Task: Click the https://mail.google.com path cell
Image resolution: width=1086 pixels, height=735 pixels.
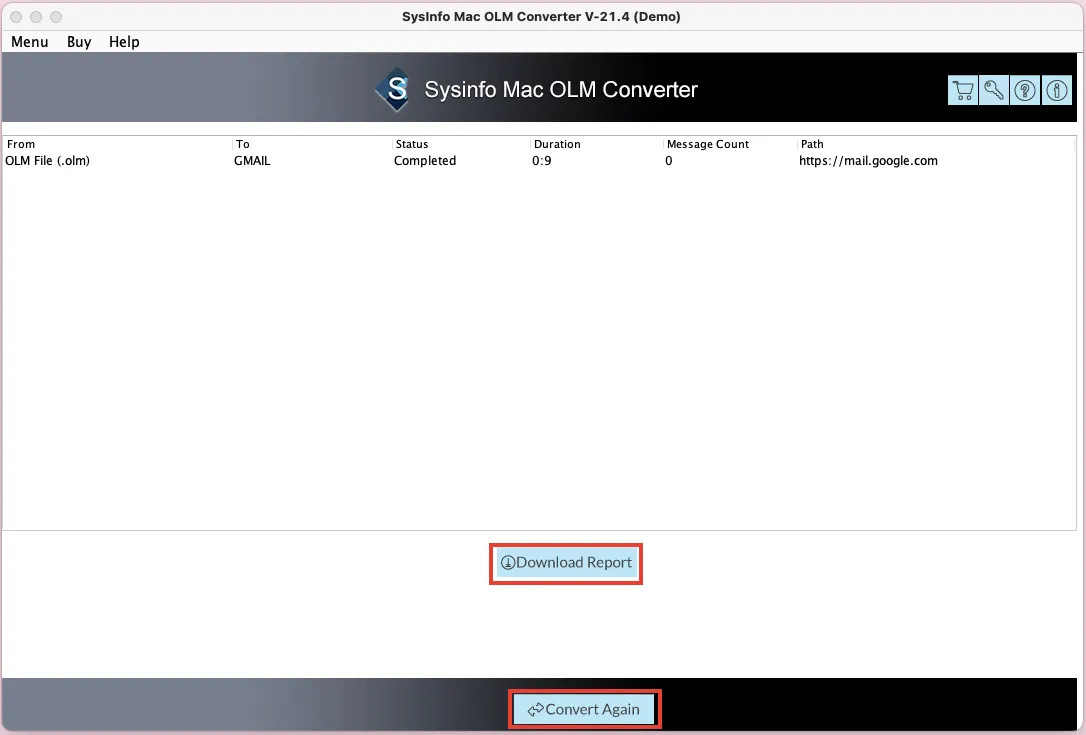Action: pos(868,161)
